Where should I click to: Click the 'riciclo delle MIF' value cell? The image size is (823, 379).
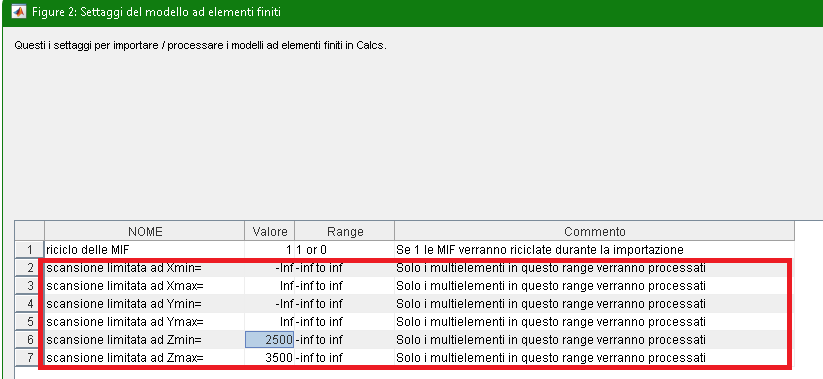[x=270, y=250]
